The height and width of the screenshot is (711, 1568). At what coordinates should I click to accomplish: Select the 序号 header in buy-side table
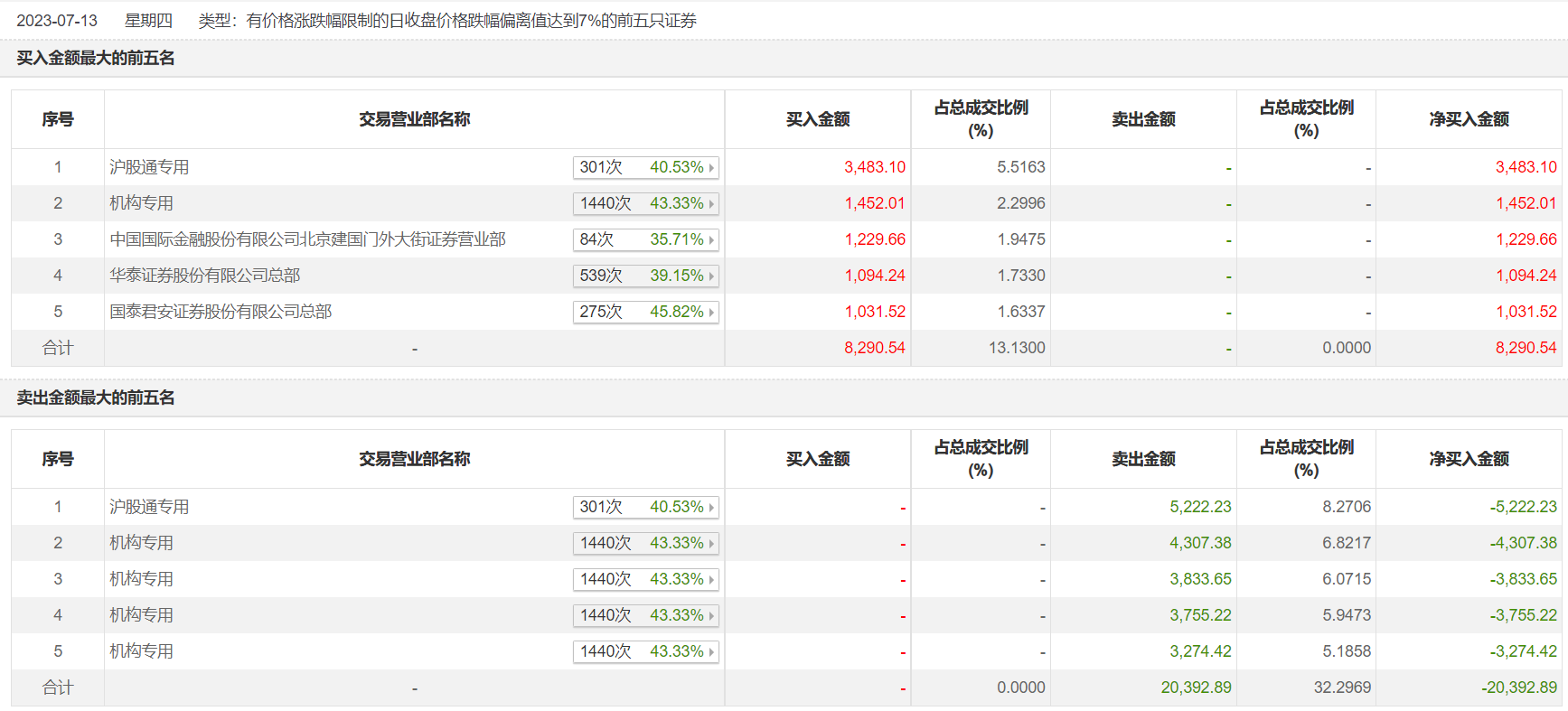pyautogui.click(x=58, y=119)
